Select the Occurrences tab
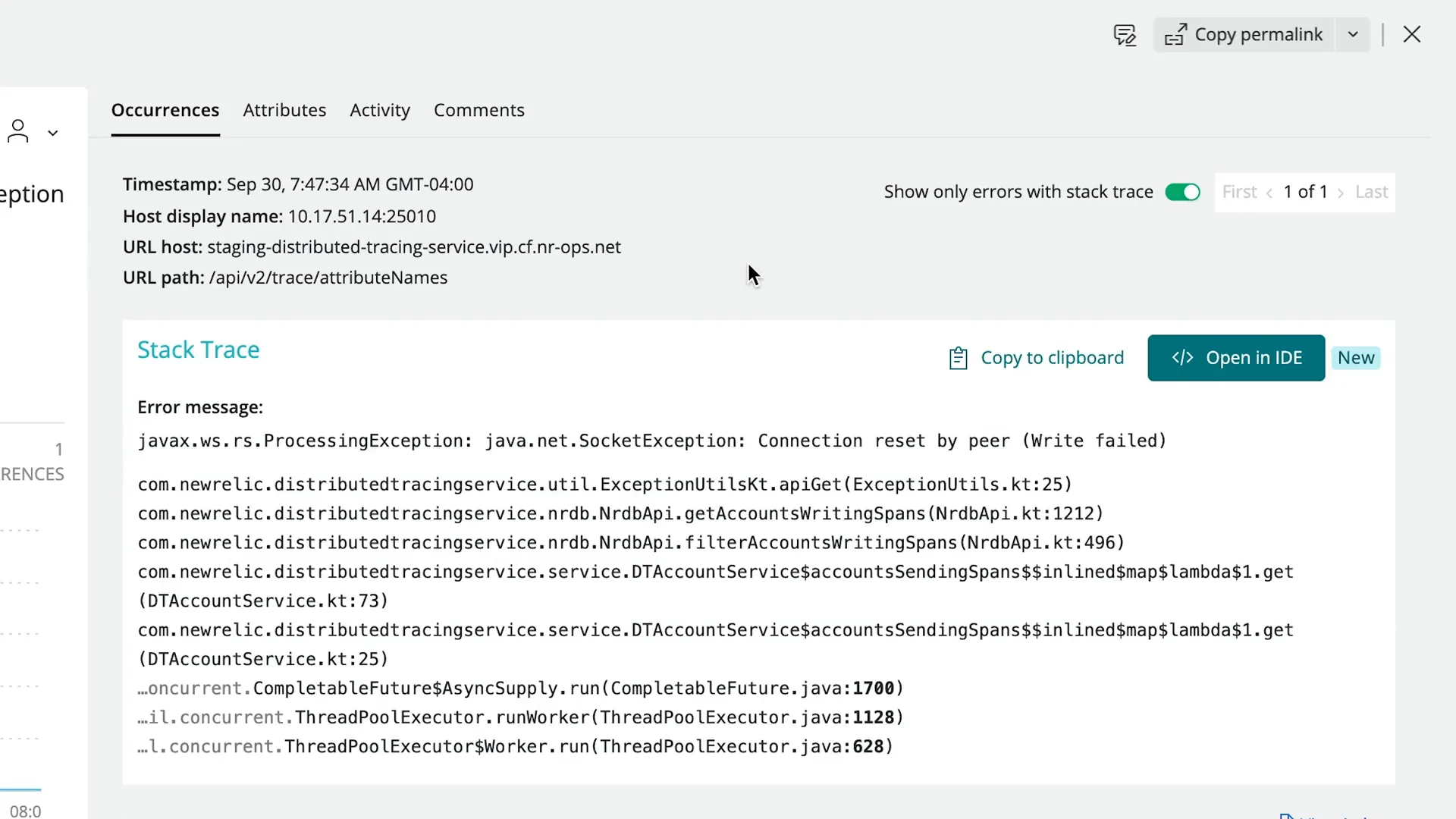Image resolution: width=1456 pixels, height=819 pixels. [165, 109]
